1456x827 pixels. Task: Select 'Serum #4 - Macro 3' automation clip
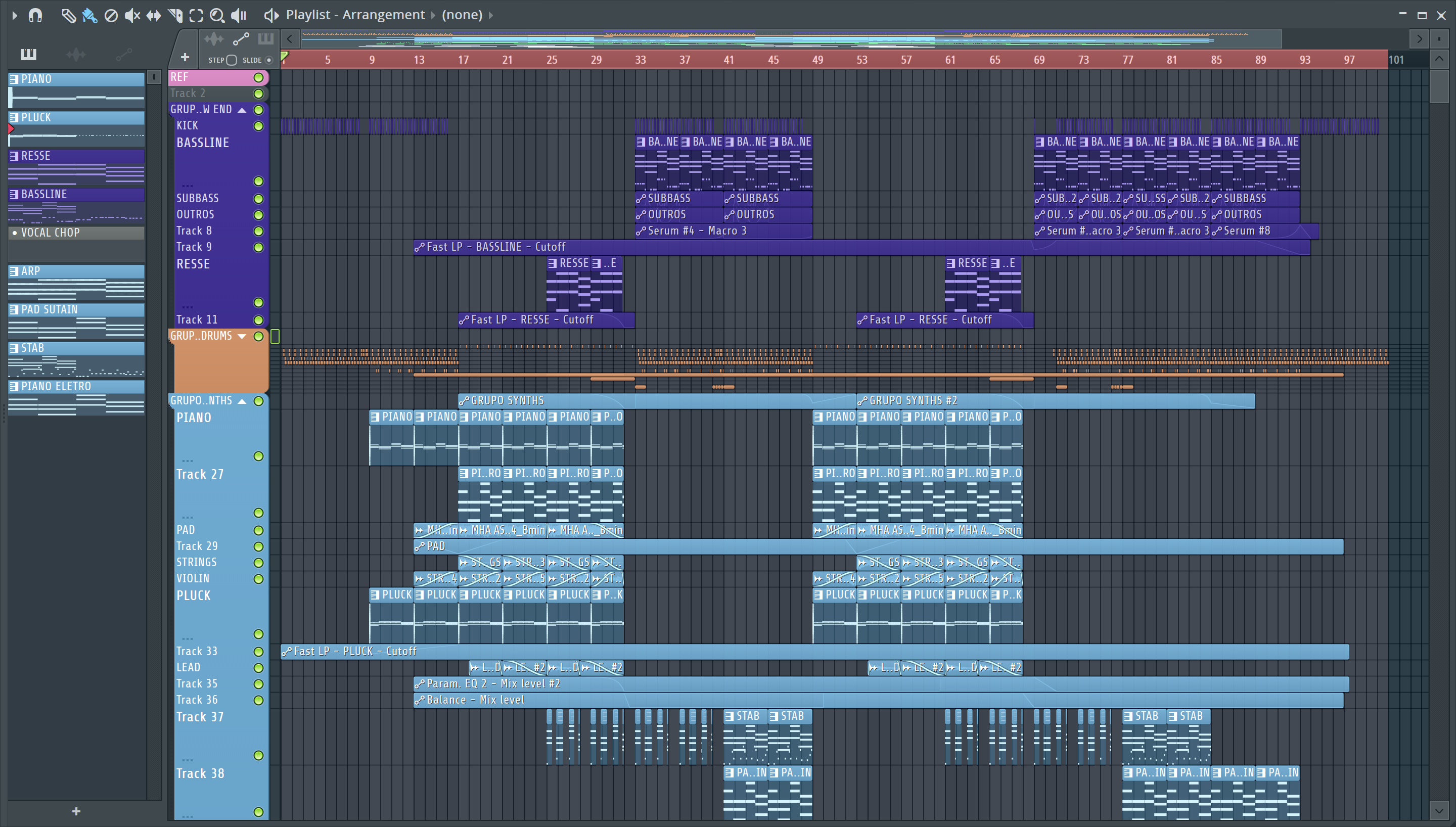tap(723, 231)
